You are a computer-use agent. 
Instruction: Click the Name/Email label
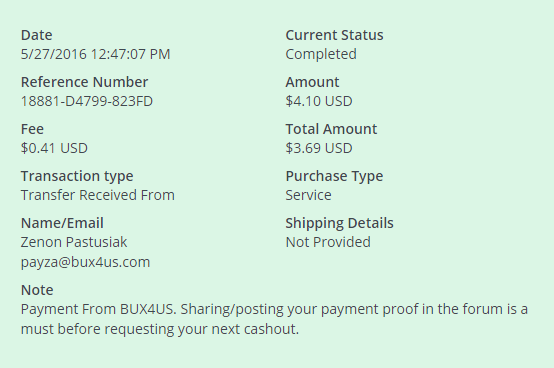click(x=62, y=223)
